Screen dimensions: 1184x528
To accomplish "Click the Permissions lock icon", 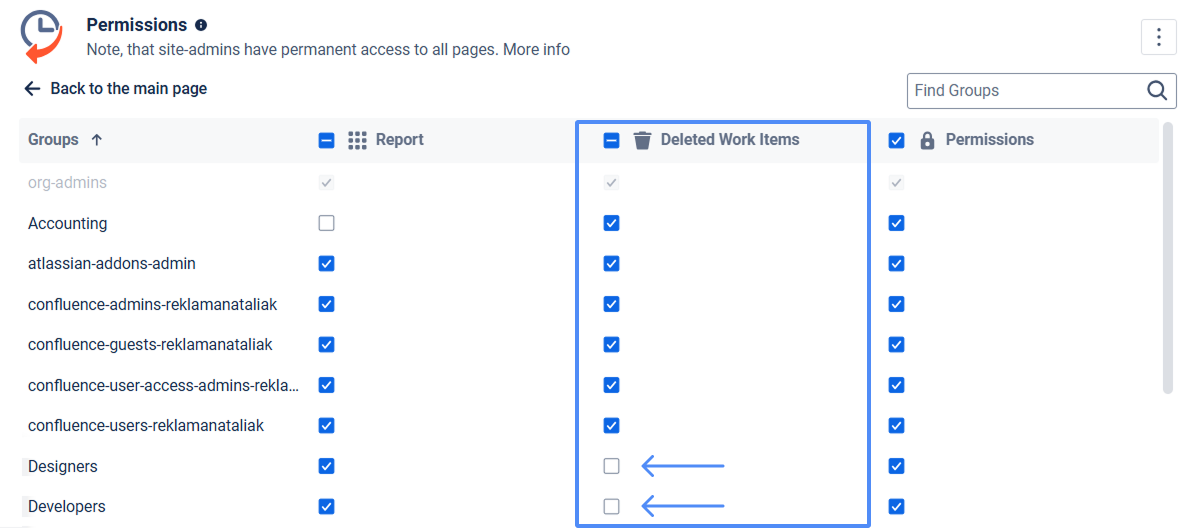I will pyautogui.click(x=927, y=140).
